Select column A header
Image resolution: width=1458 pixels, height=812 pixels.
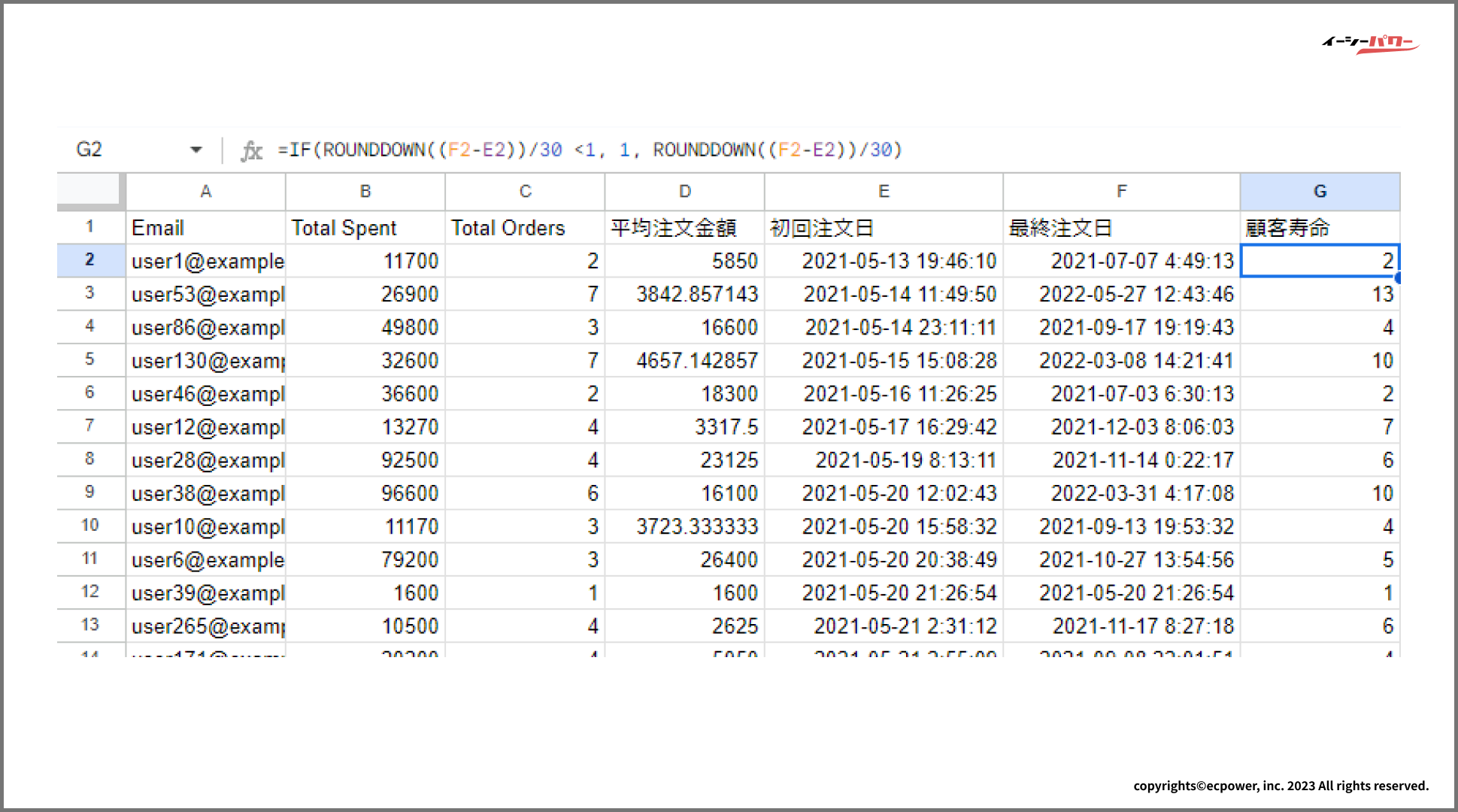pos(205,192)
